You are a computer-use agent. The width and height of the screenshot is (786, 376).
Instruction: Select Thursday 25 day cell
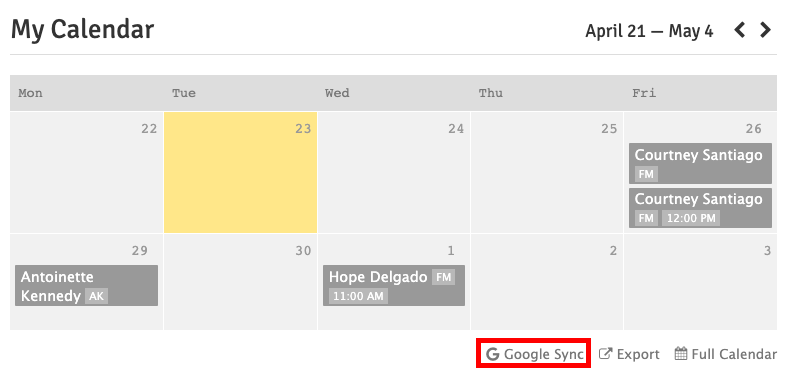click(547, 172)
